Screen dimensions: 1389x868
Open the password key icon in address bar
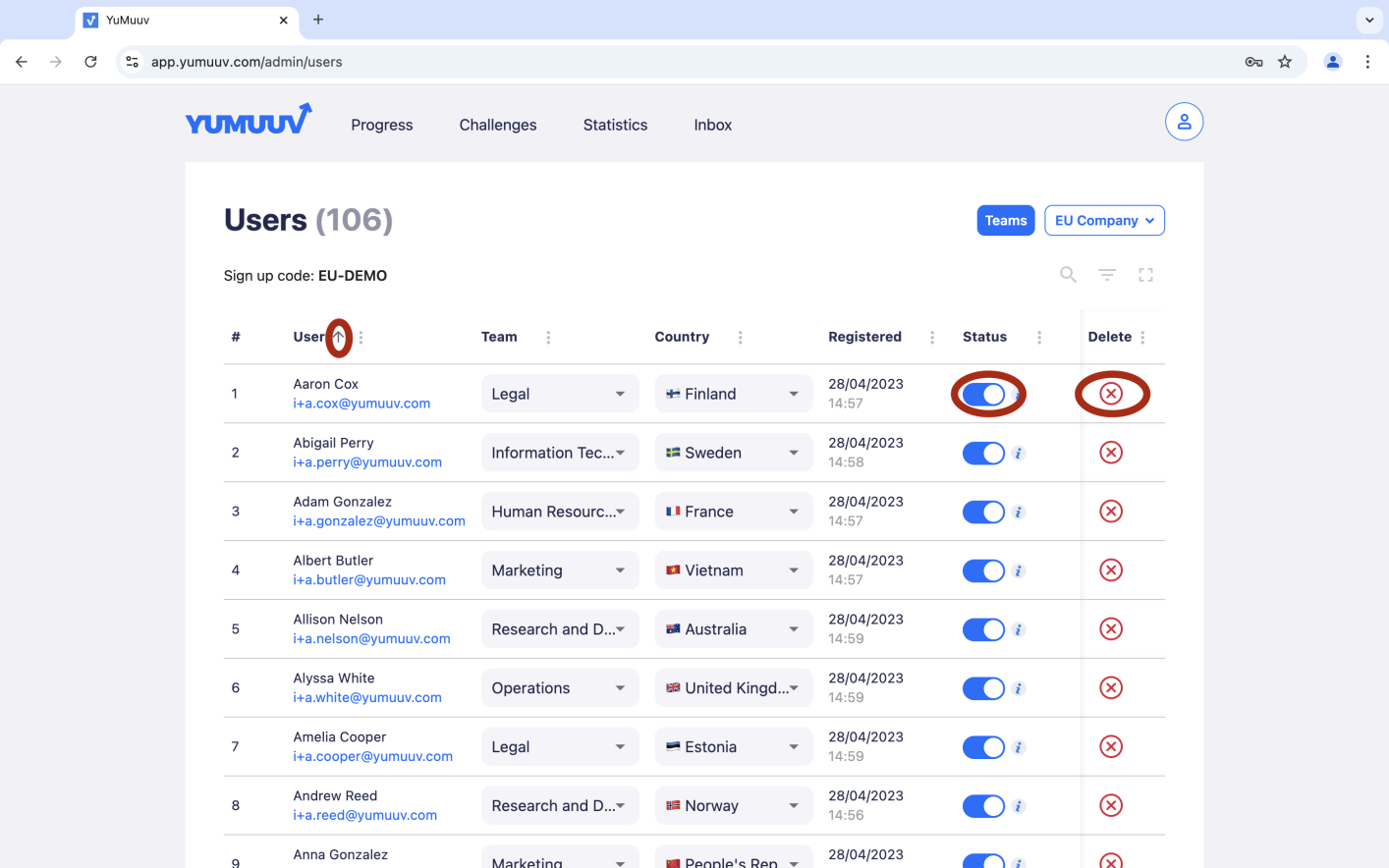pos(1253,62)
